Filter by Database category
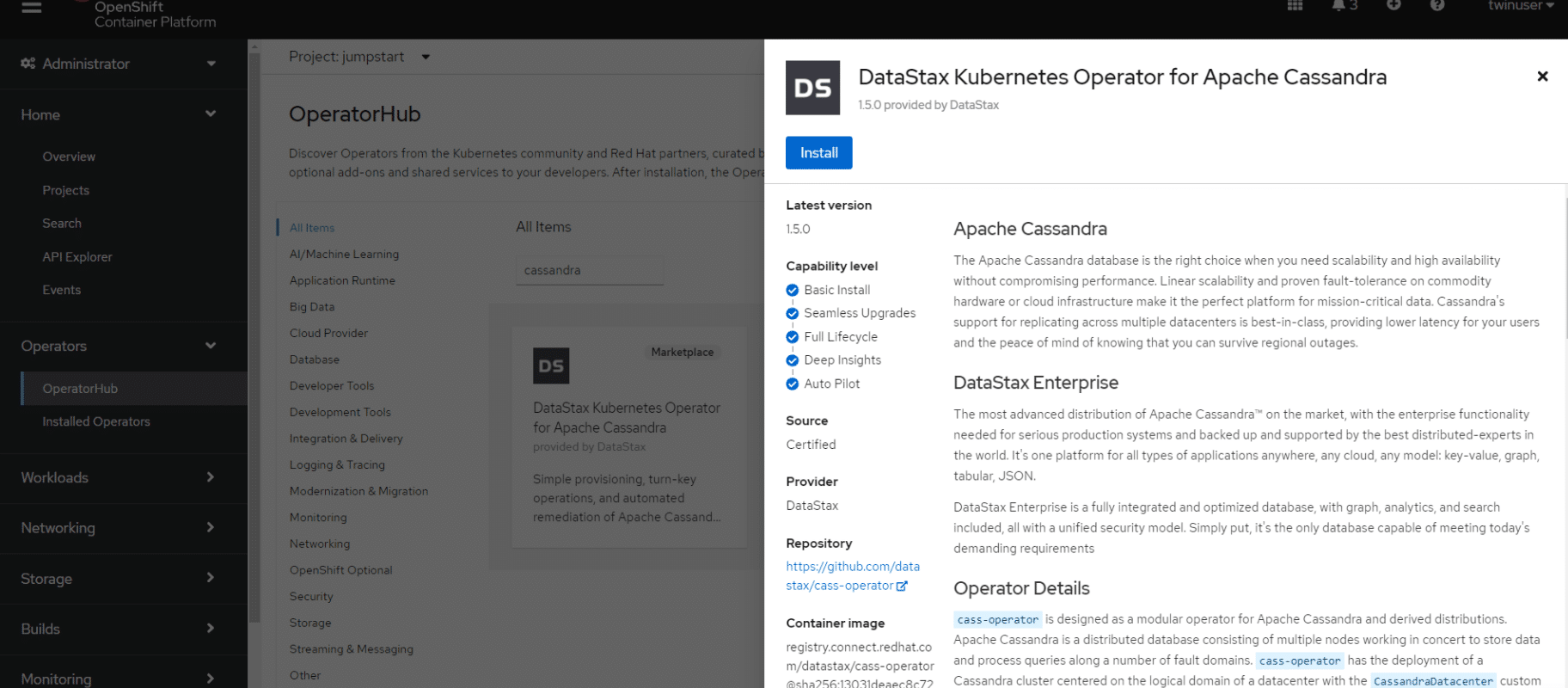 click(x=315, y=359)
